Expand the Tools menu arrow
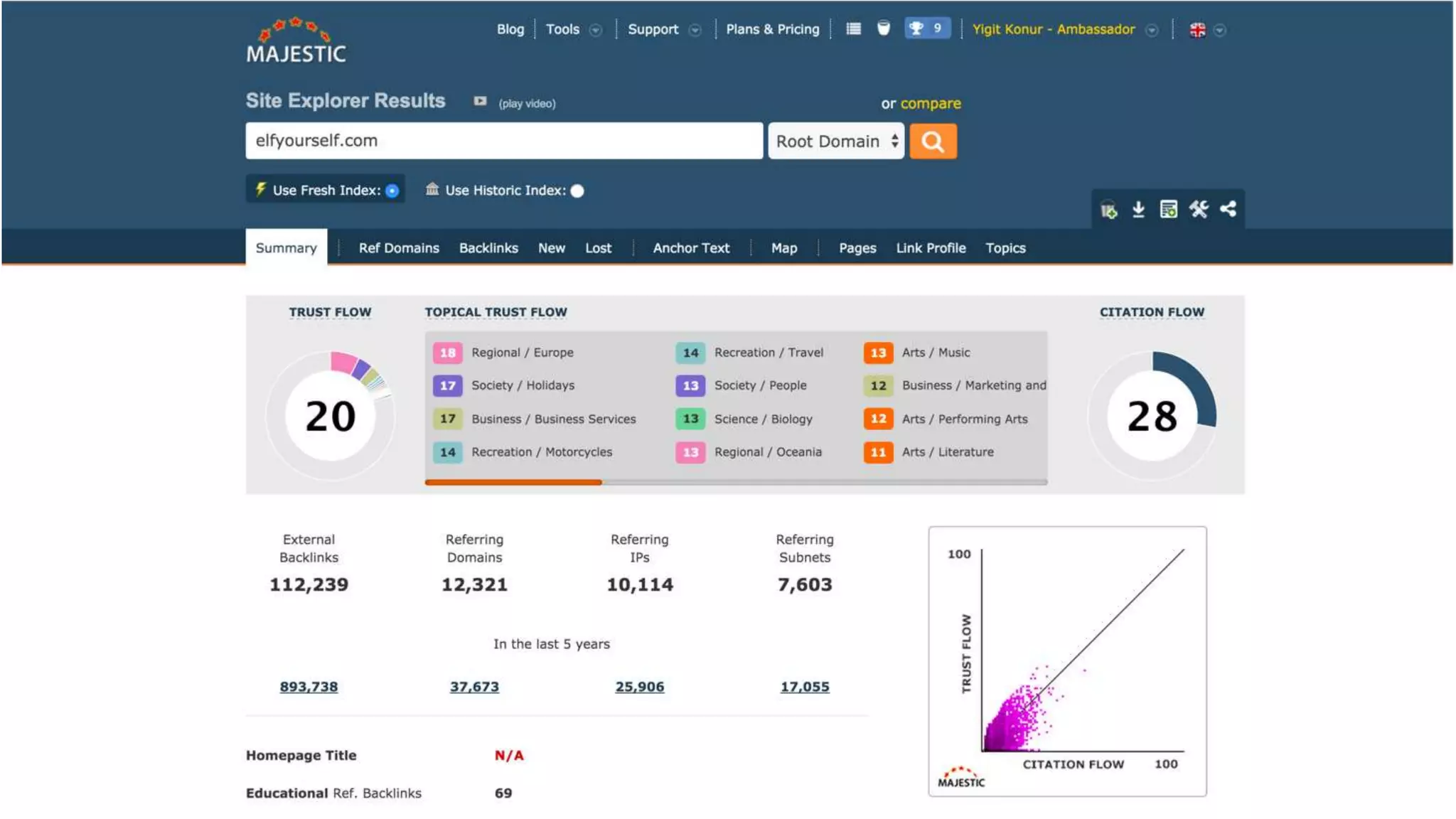 596,30
